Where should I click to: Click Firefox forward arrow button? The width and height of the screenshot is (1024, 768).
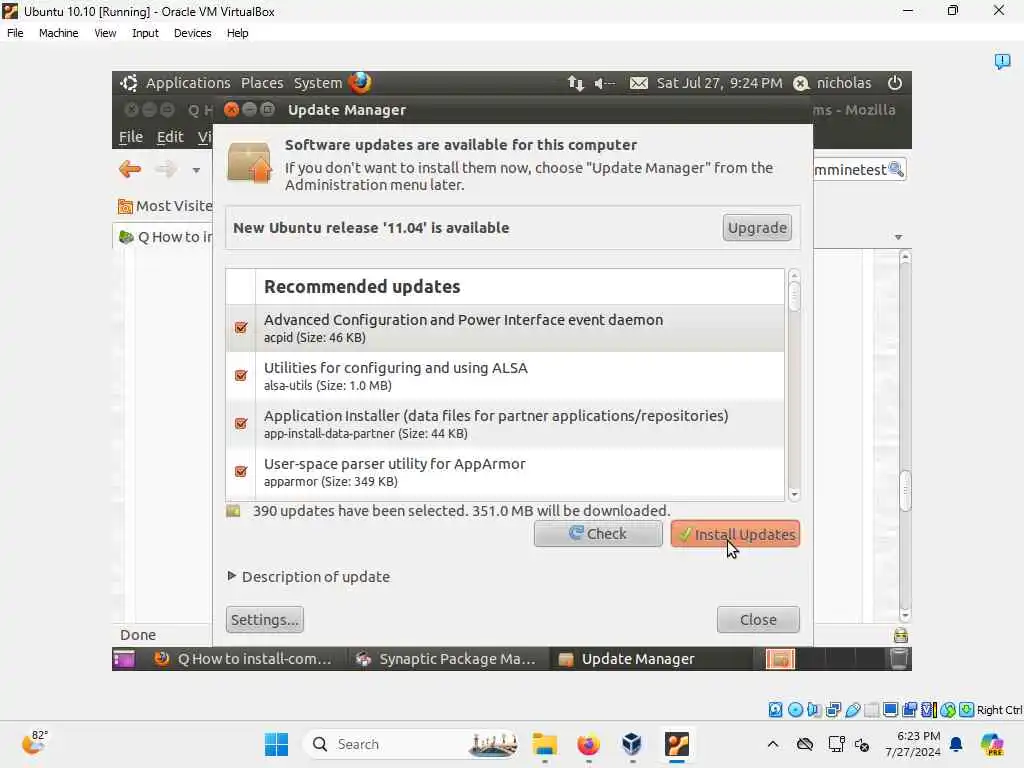[x=166, y=170]
